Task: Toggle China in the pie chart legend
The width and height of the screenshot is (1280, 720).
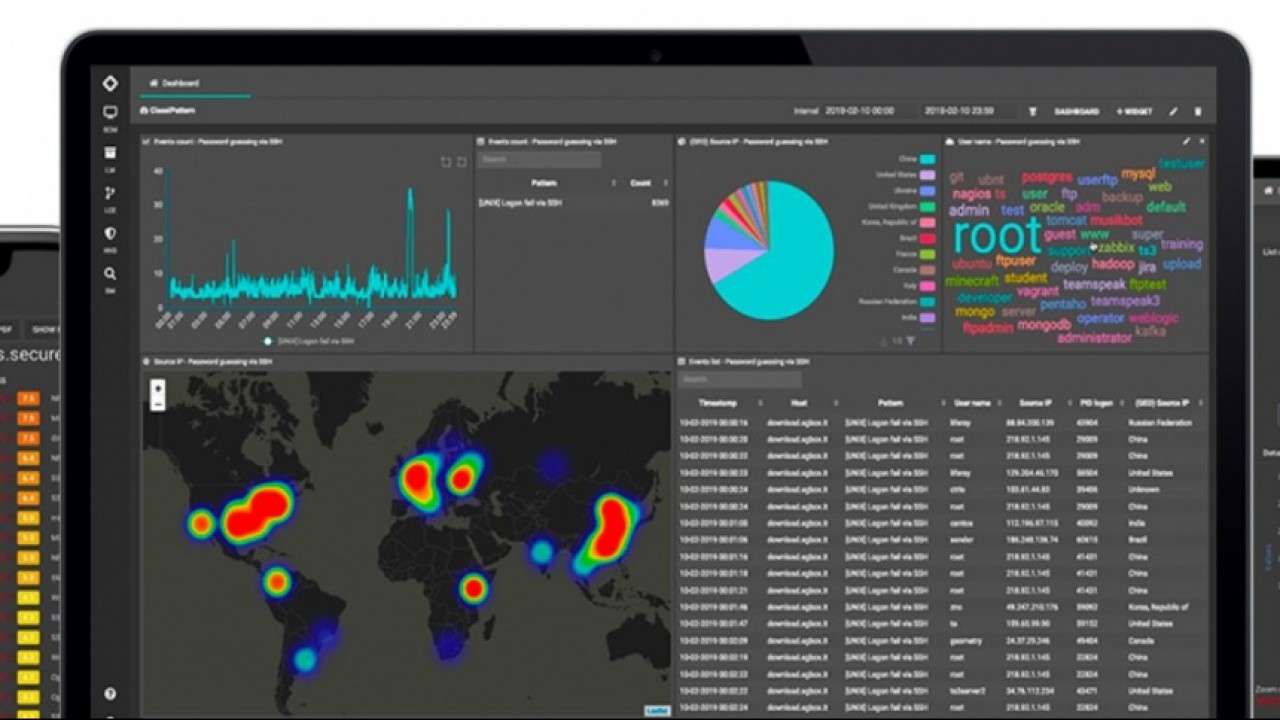Action: [927, 159]
